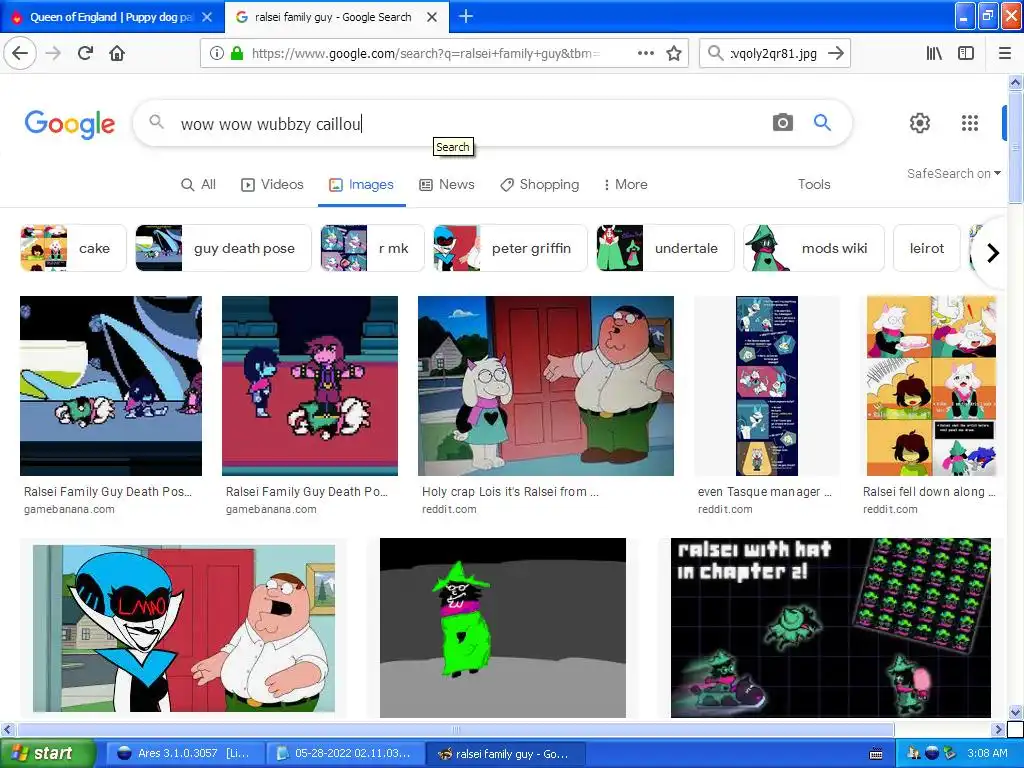The image size is (1024, 768).
Task: Go to the browser Home page
Action: [117, 54]
